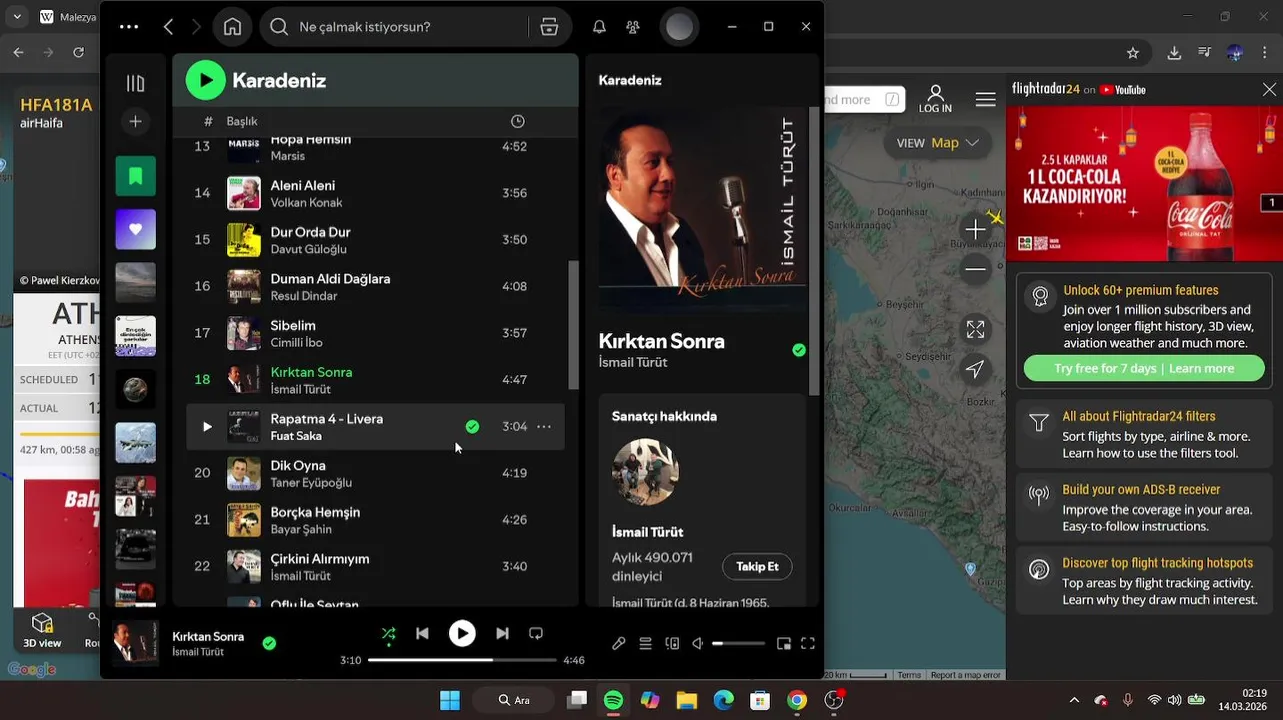Mute Spotify with speaker icon
The image size is (1283, 720).
tap(698, 644)
